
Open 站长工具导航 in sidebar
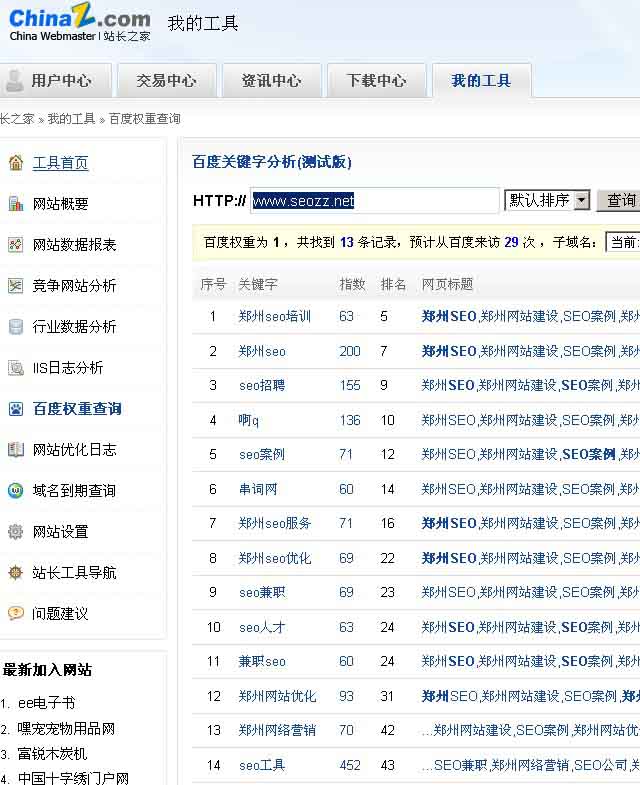point(75,572)
